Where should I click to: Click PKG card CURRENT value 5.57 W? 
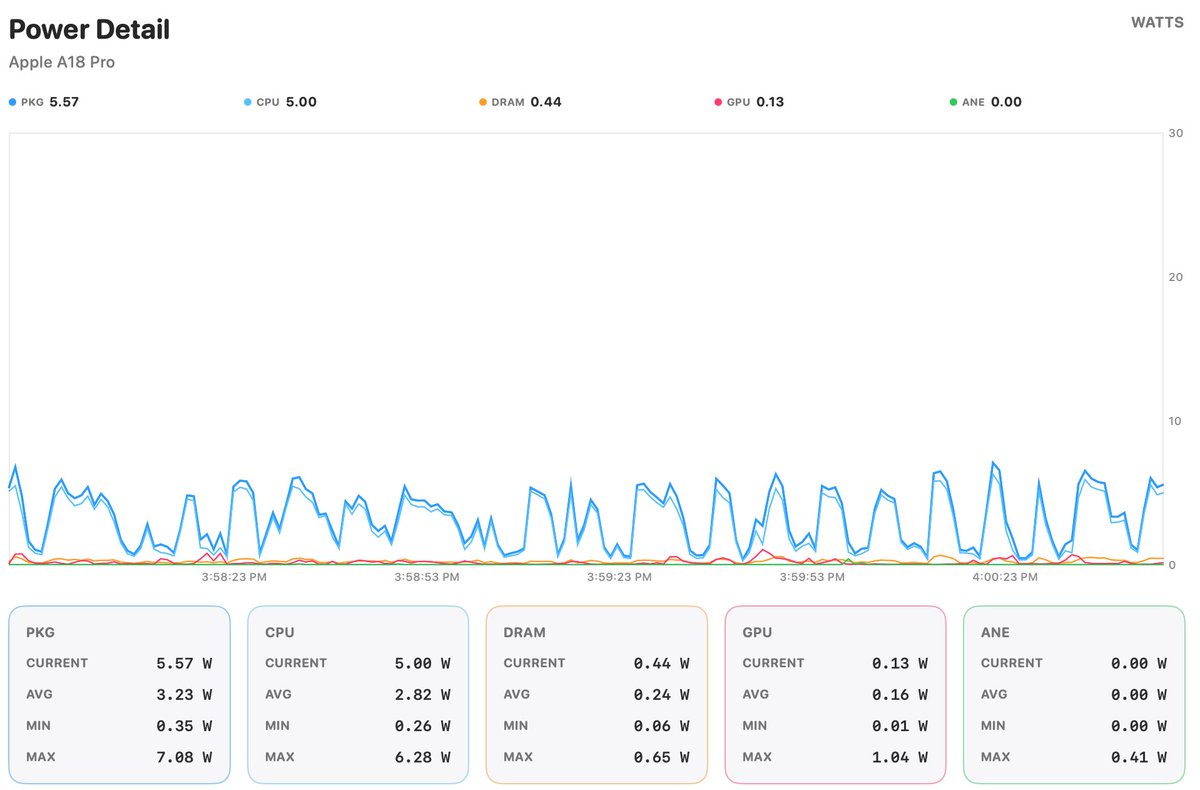point(184,663)
